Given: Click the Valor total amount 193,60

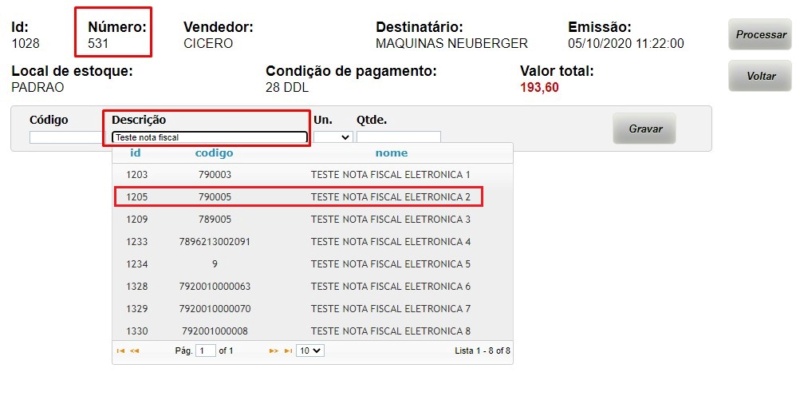Looking at the screenshot, I should pyautogui.click(x=539, y=87).
